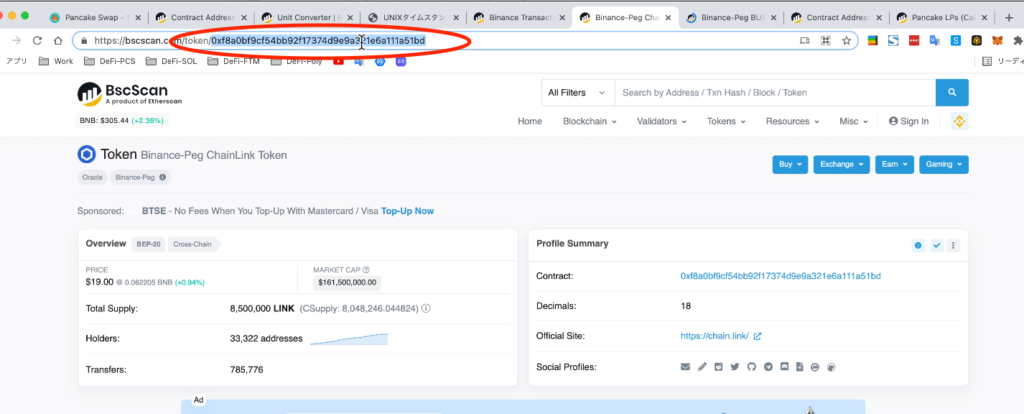Viewport: 1024px width, 414px height.
Task: Click the browser extensions puzzle icon
Action: pyautogui.click(x=1017, y=40)
